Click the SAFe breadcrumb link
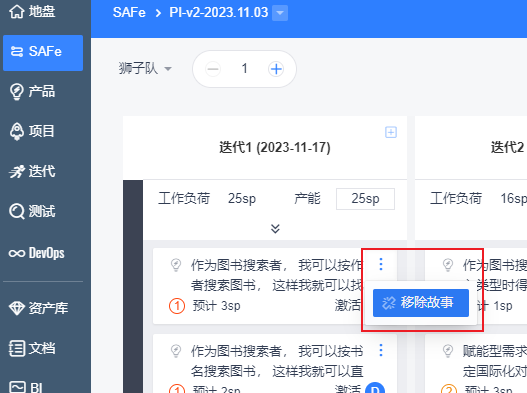The image size is (527, 393). (x=129, y=13)
